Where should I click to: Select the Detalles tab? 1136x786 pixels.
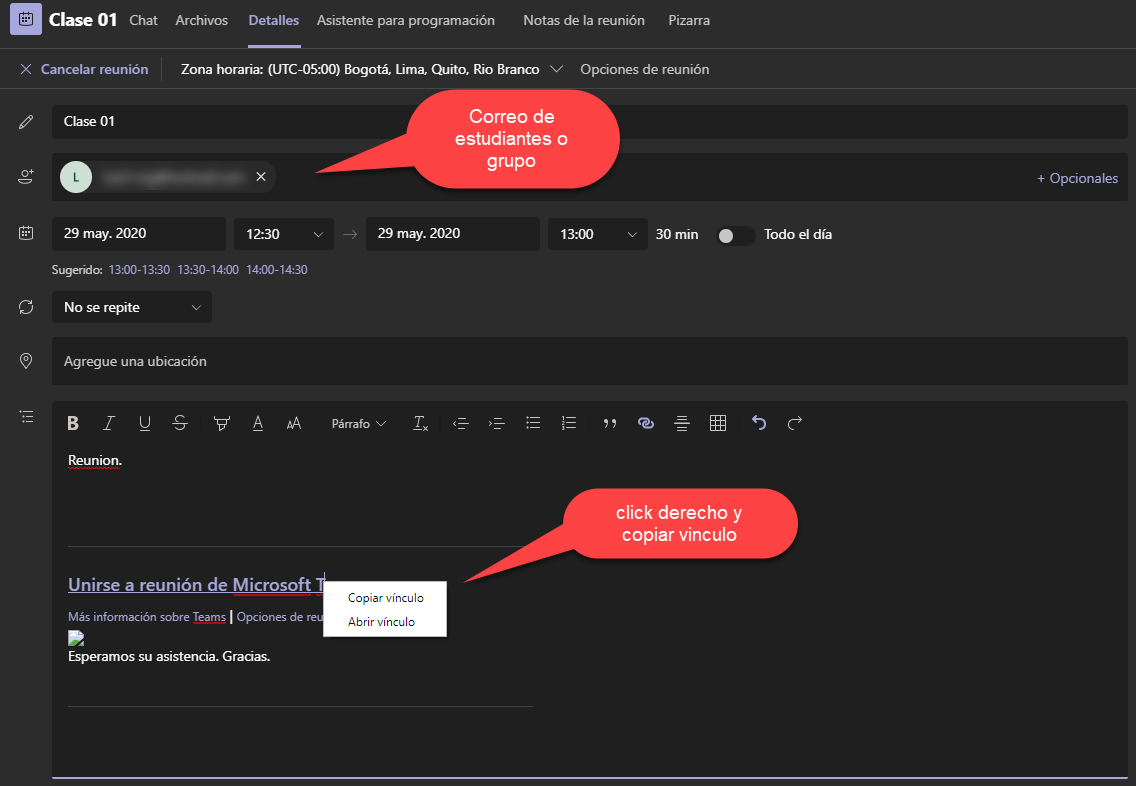tap(274, 20)
